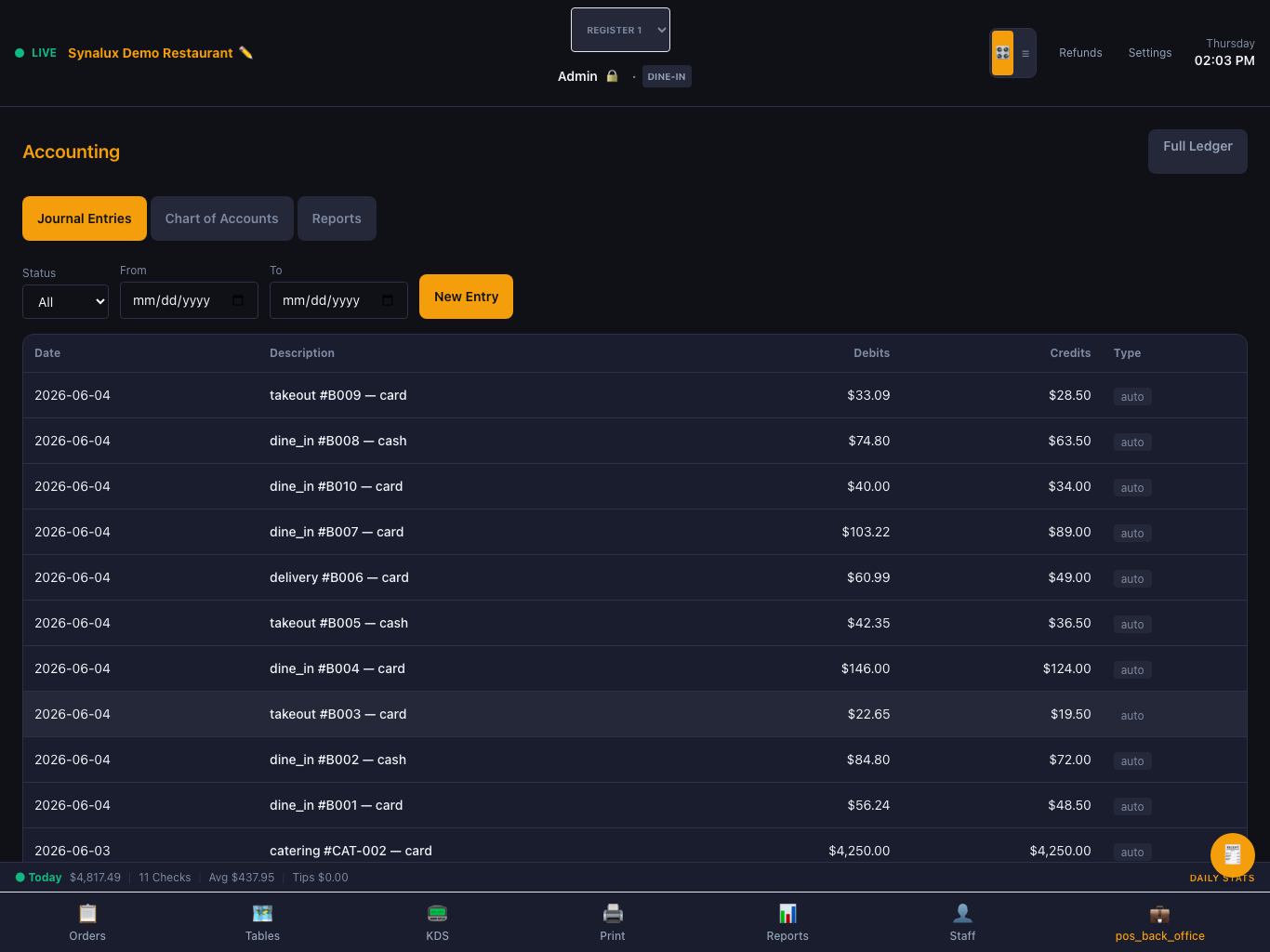
Task: Select entry dine_in #B004 — card
Action: coord(635,668)
